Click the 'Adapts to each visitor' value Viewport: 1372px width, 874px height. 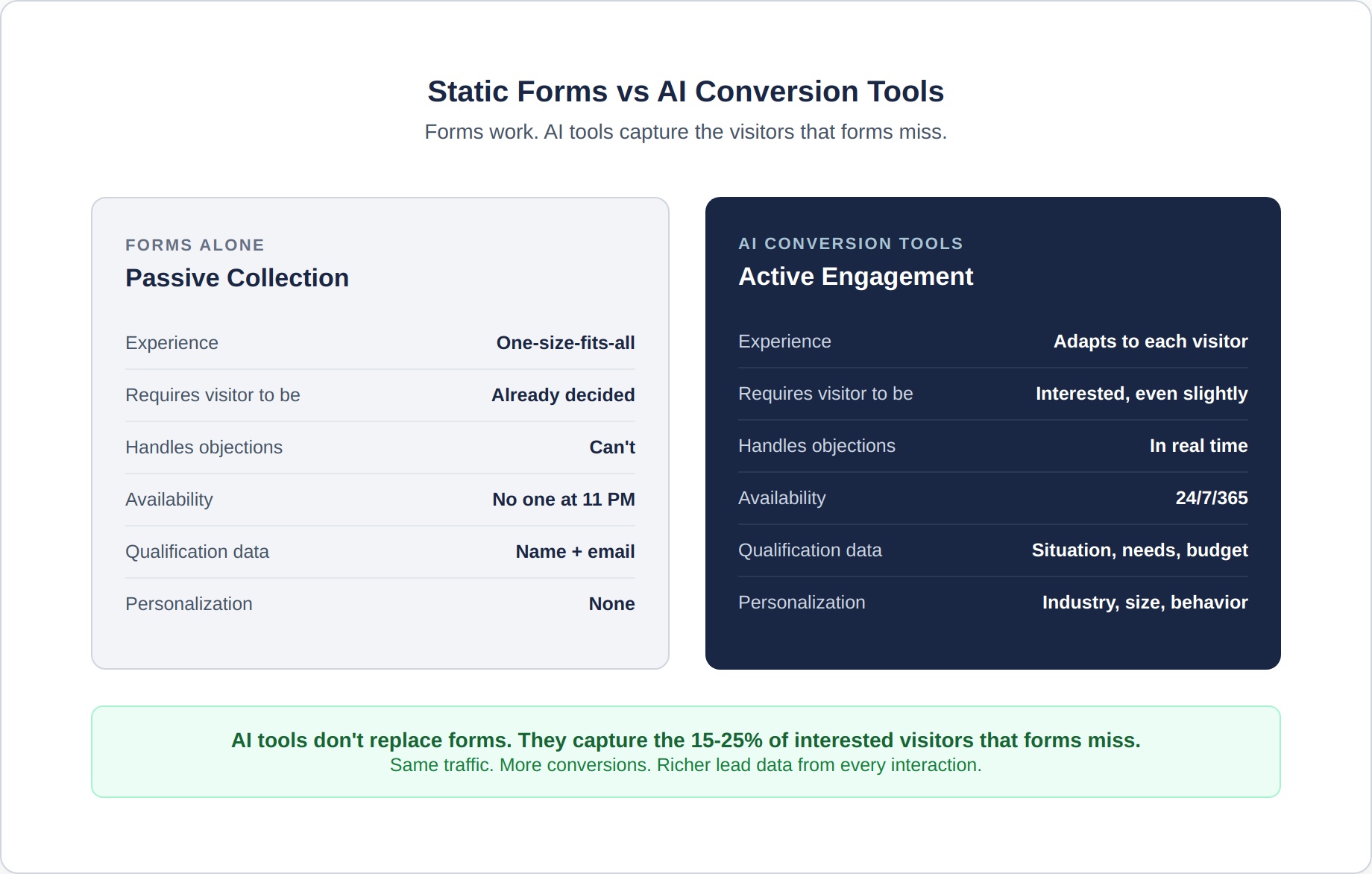(1150, 342)
